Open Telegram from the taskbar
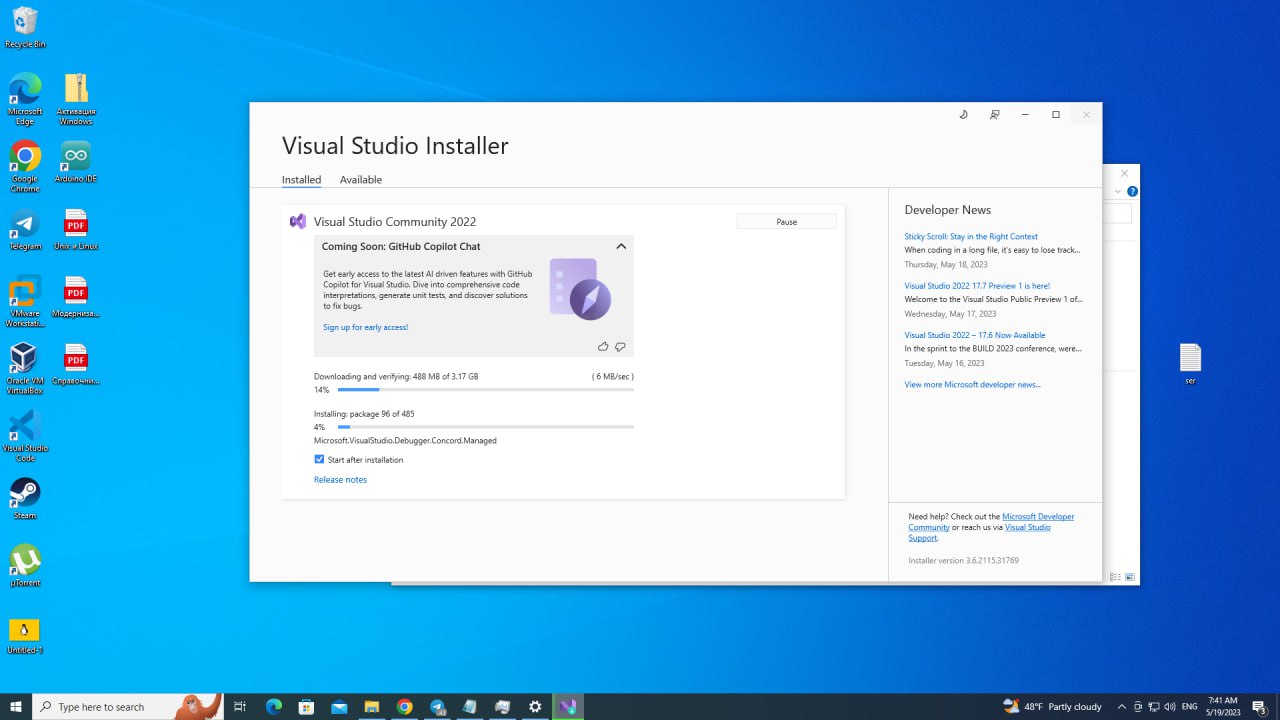The width and height of the screenshot is (1280, 720). [x=437, y=707]
